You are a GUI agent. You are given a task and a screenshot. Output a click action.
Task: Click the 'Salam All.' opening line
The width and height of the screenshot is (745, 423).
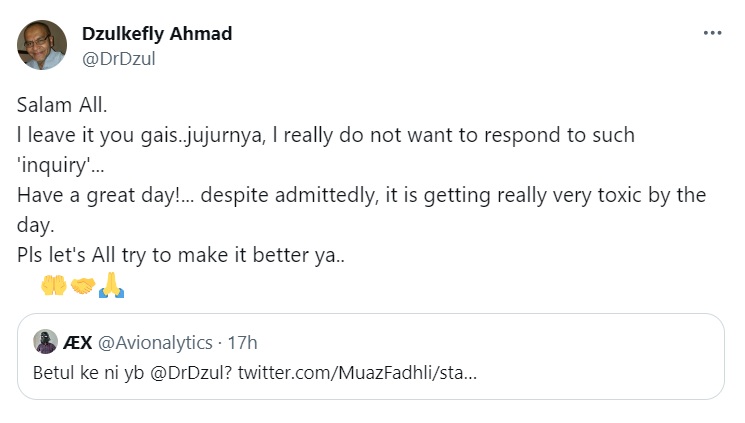[60, 106]
